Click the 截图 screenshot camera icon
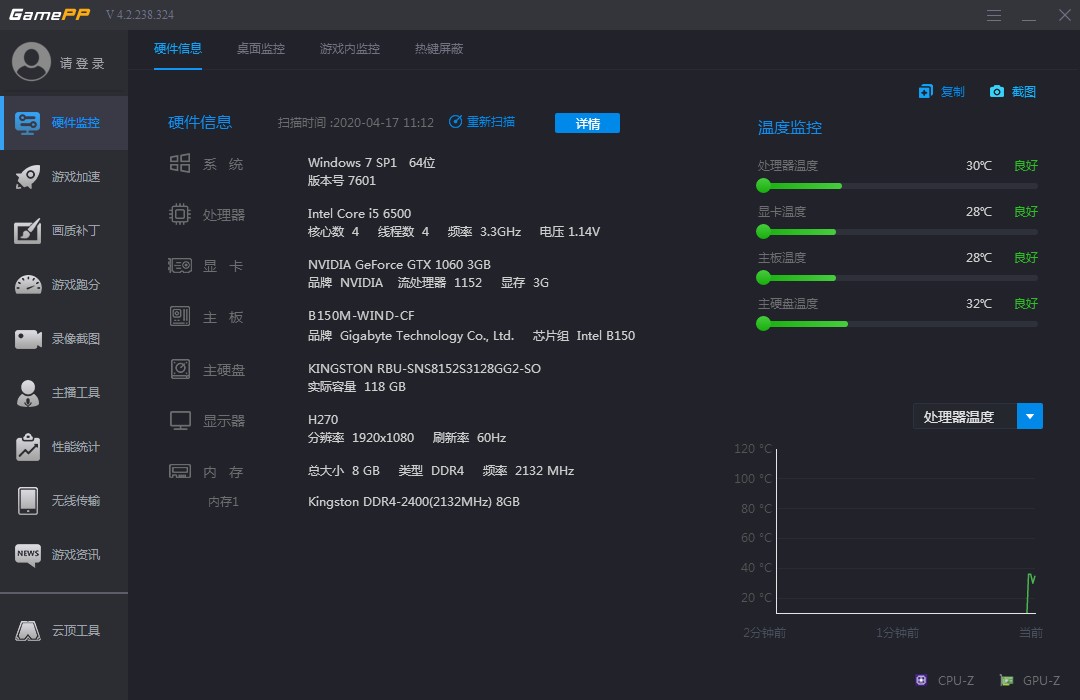 click(x=997, y=92)
